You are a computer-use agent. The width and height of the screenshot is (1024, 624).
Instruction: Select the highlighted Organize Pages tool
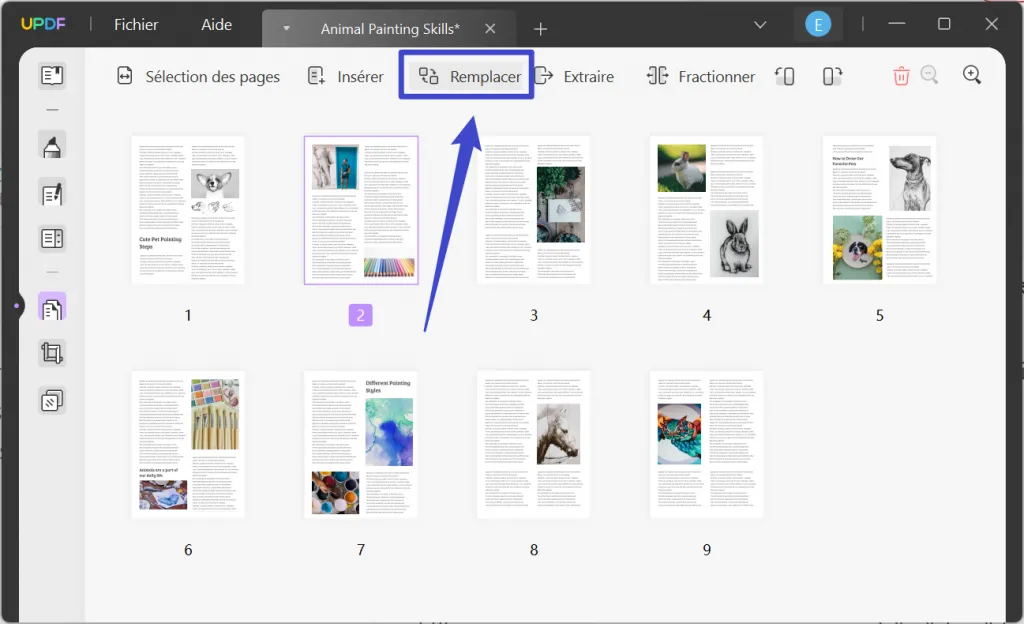pyautogui.click(x=51, y=307)
